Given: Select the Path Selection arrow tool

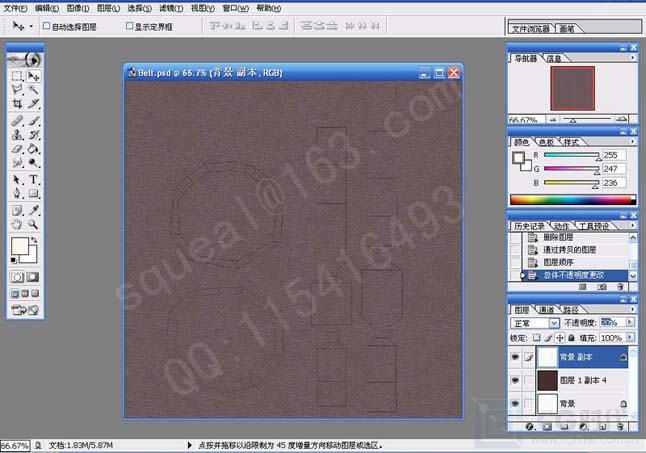Looking at the screenshot, I should click(17, 180).
